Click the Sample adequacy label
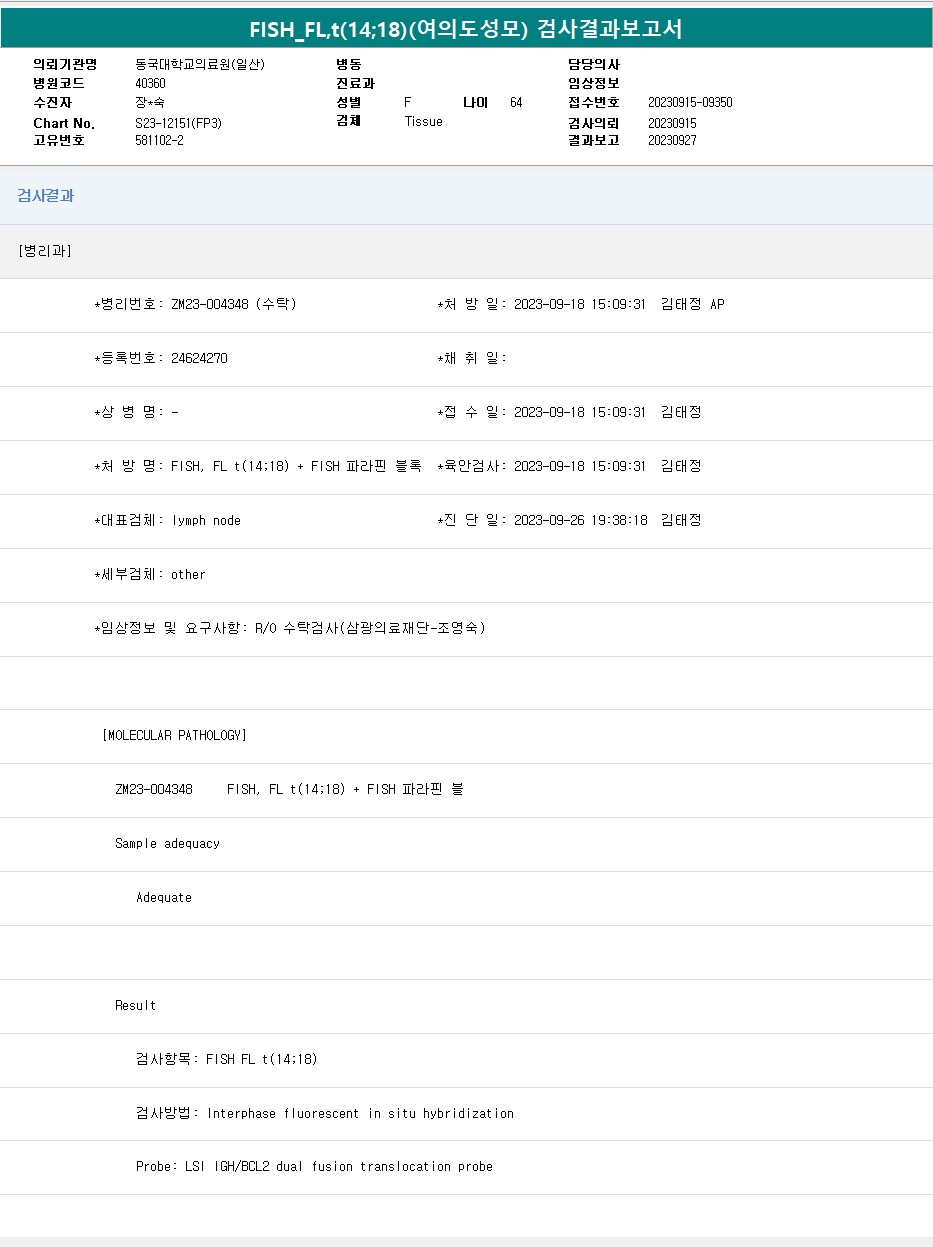This screenshot has width=933, height=1247. click(x=167, y=843)
